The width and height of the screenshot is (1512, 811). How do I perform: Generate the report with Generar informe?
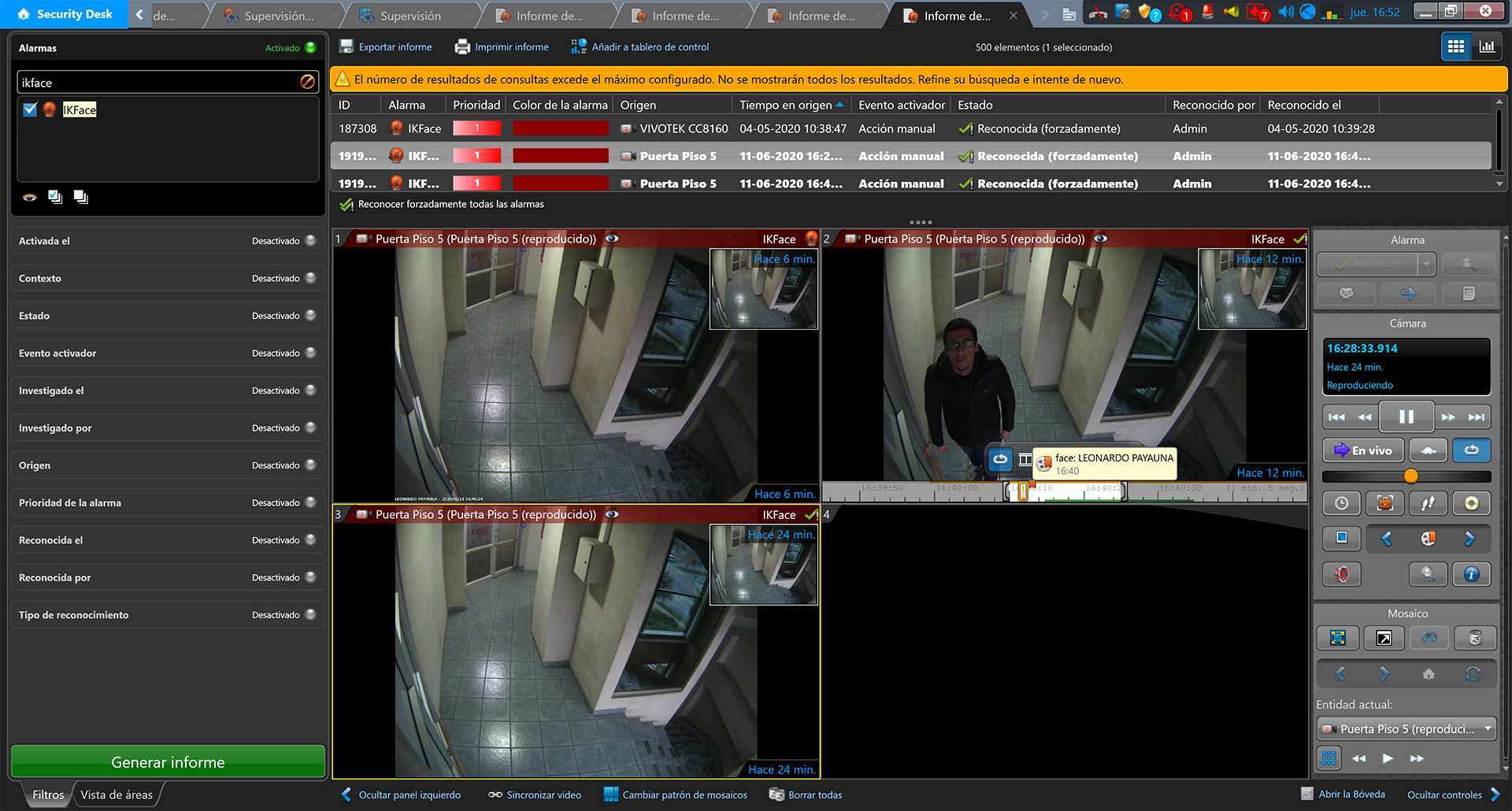click(x=168, y=762)
